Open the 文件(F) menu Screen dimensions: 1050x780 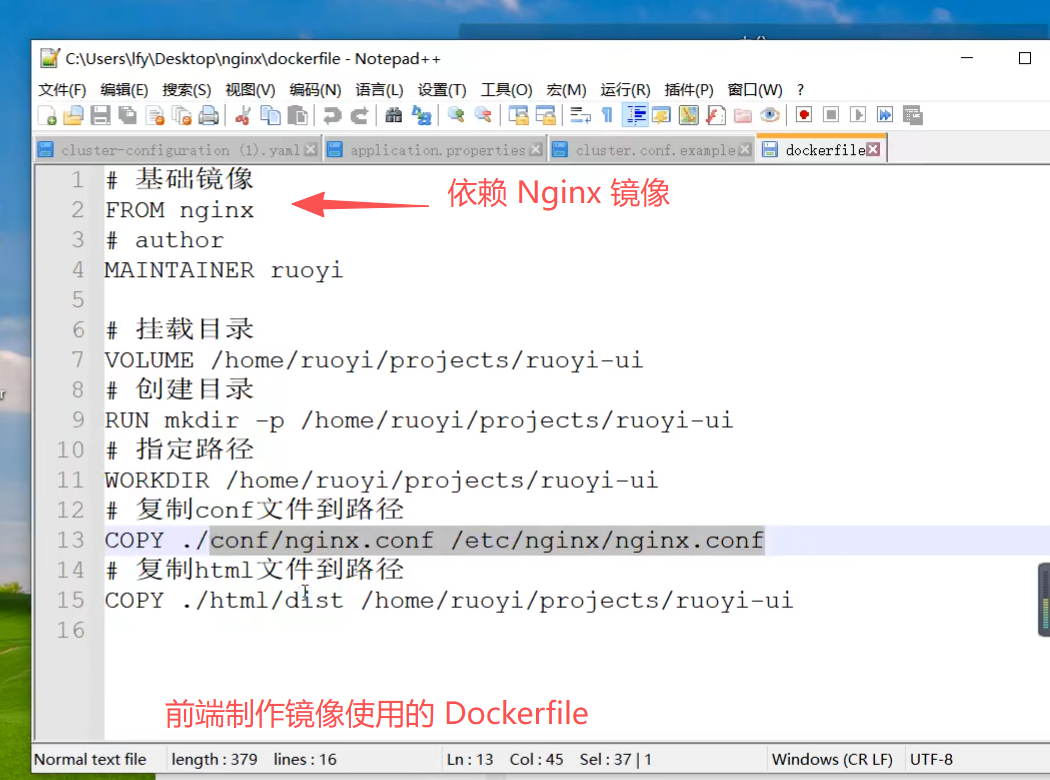pyautogui.click(x=62, y=90)
